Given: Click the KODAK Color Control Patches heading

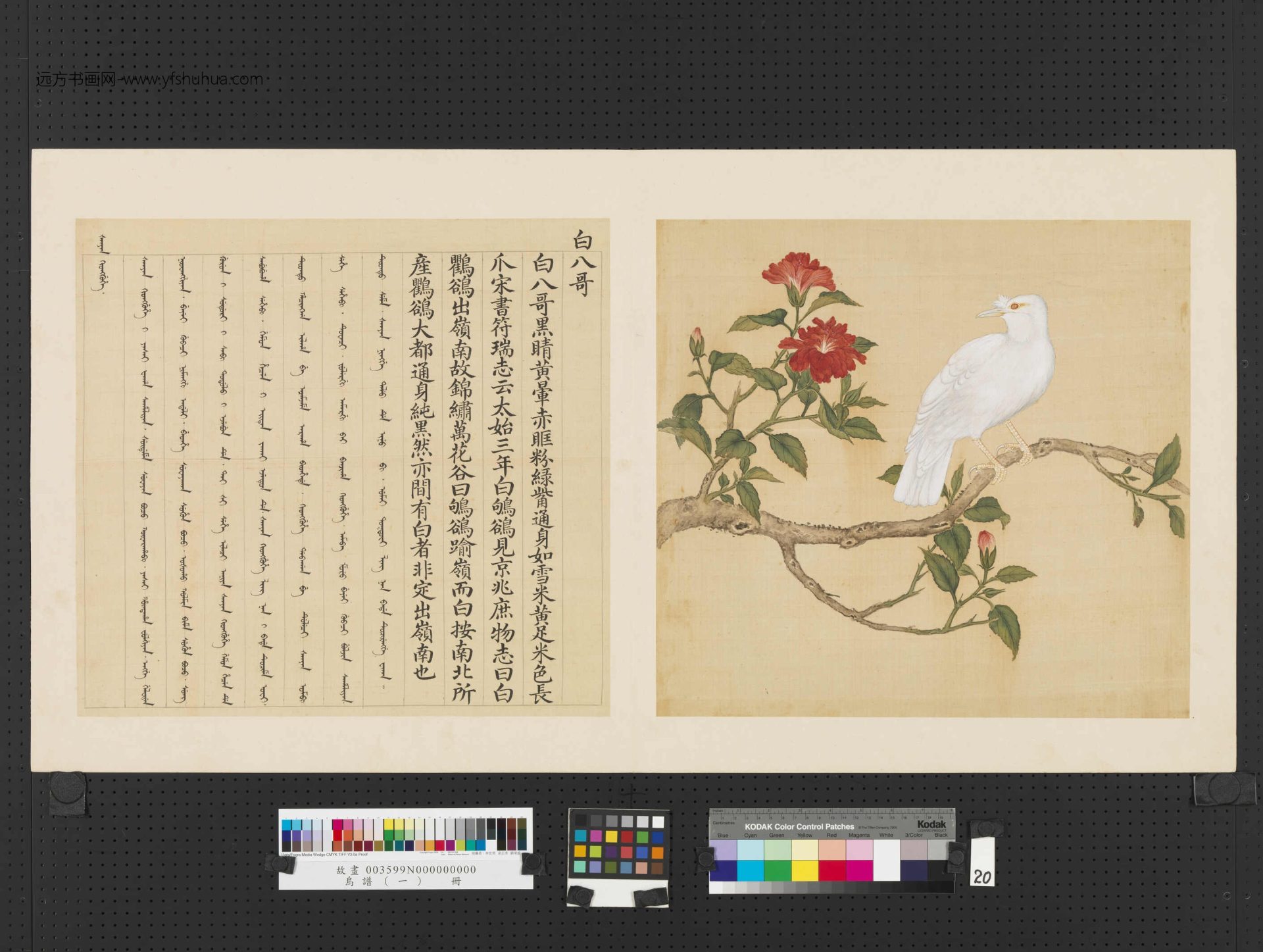Looking at the screenshot, I should 799,827.
